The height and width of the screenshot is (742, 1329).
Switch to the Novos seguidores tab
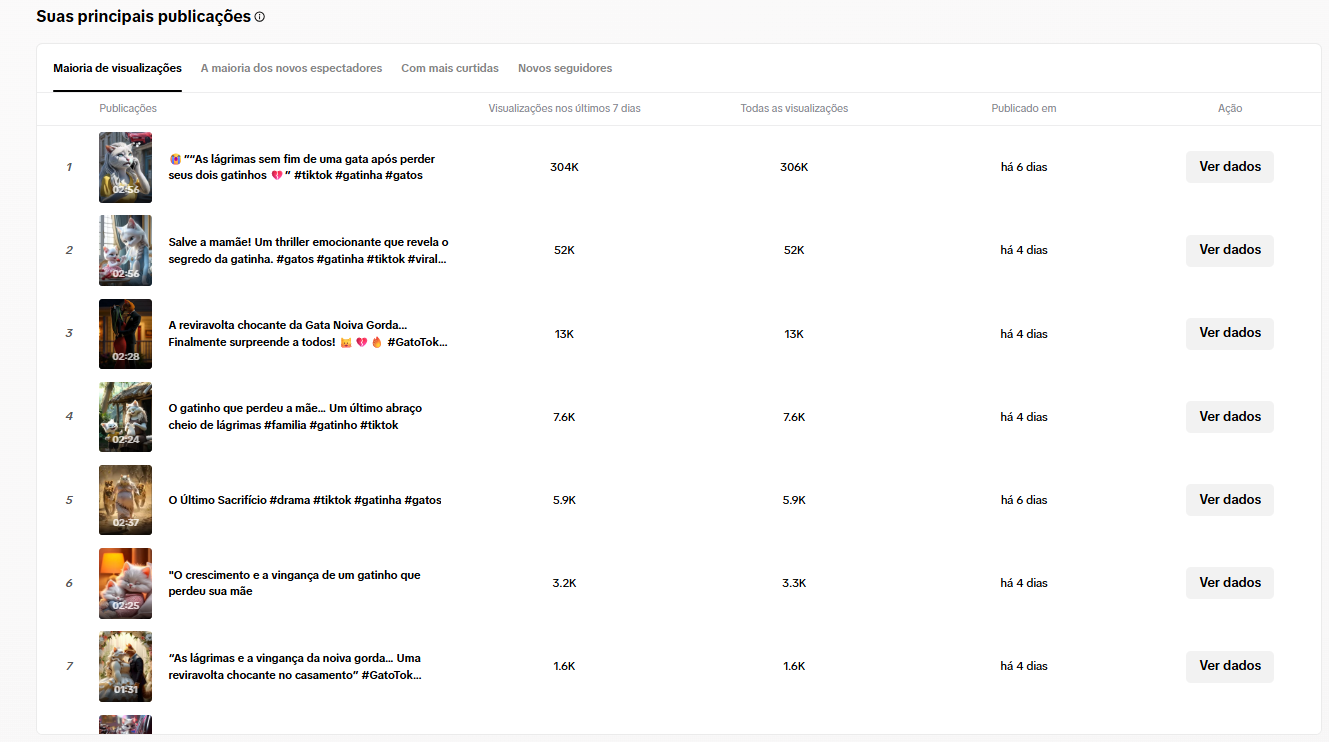(x=565, y=68)
